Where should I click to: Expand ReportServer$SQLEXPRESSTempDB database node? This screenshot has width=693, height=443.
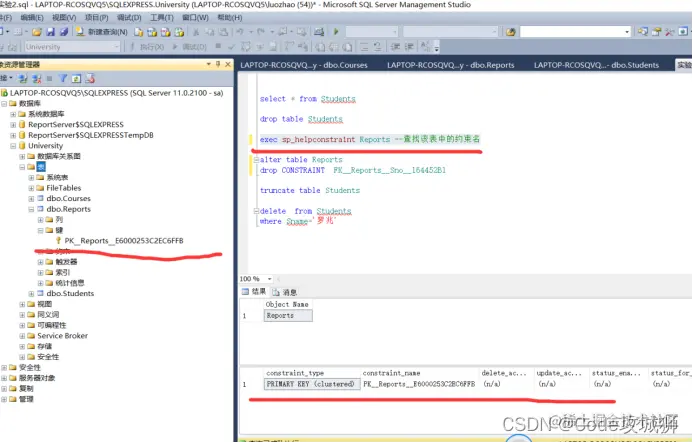[13, 135]
